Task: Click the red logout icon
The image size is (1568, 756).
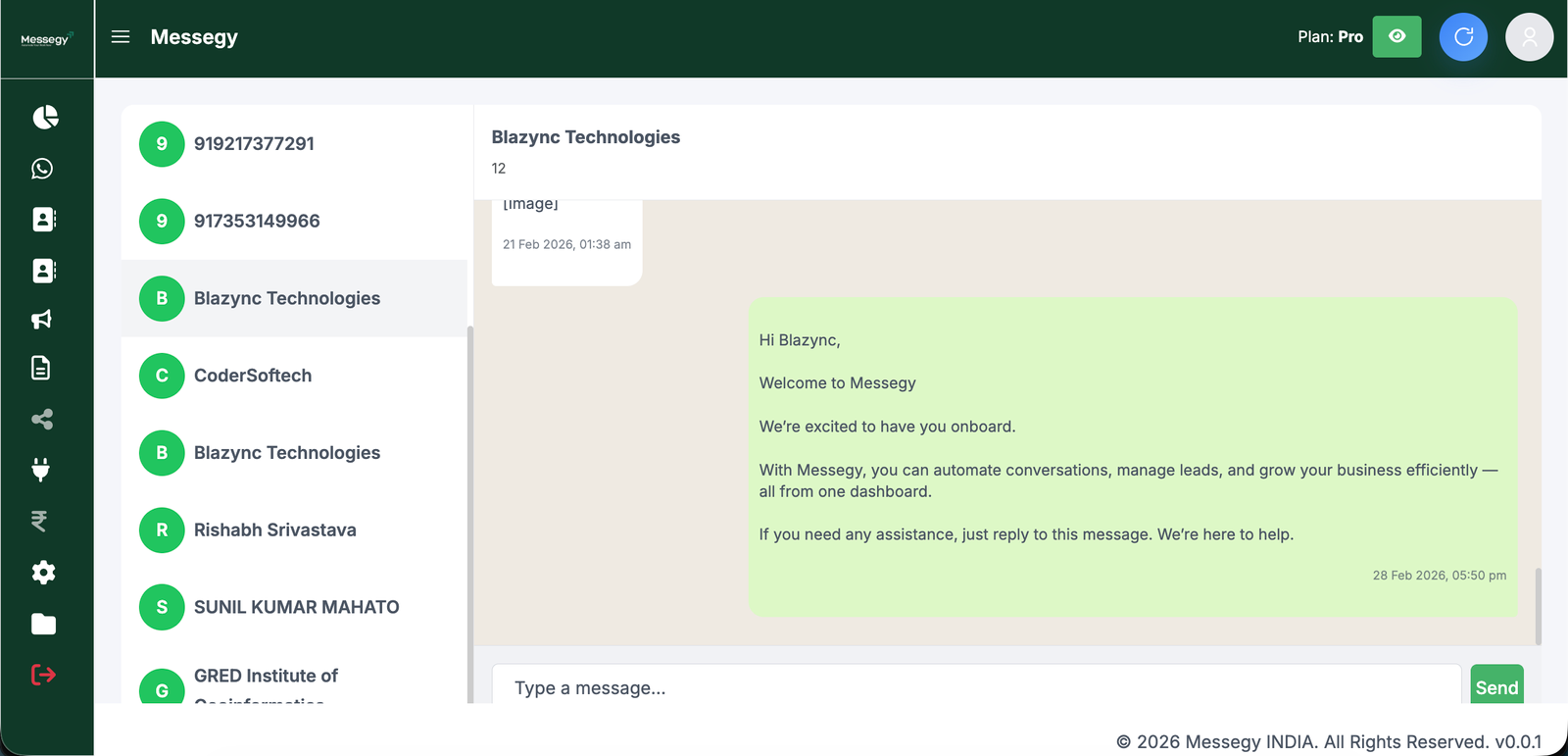Action: click(43, 675)
